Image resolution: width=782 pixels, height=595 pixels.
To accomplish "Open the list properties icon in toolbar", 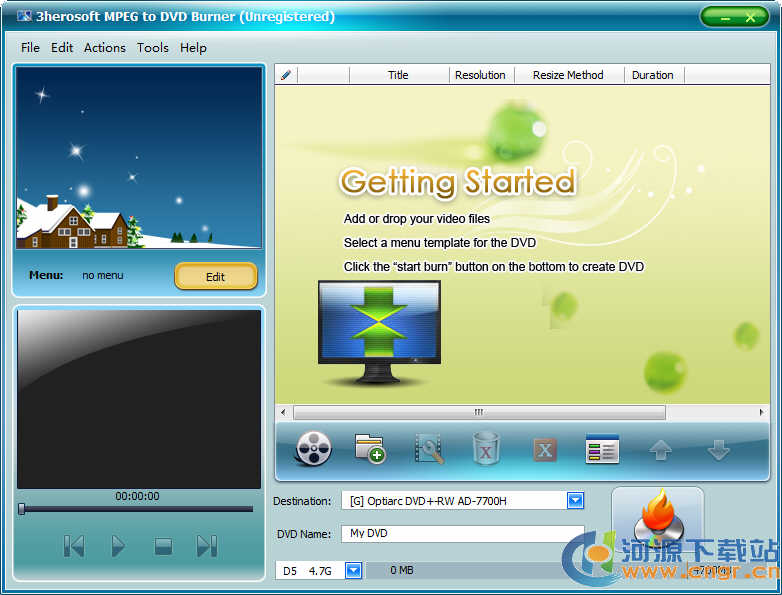I will coord(602,450).
